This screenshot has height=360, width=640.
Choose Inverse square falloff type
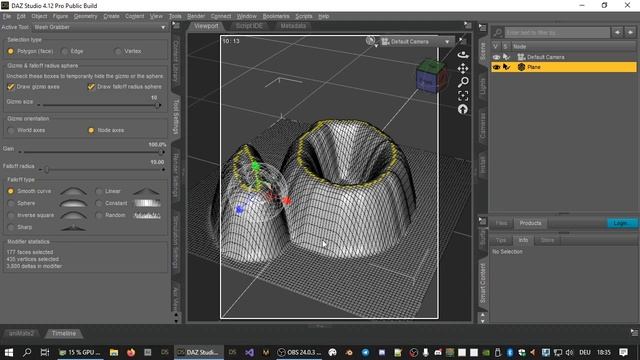11,215
